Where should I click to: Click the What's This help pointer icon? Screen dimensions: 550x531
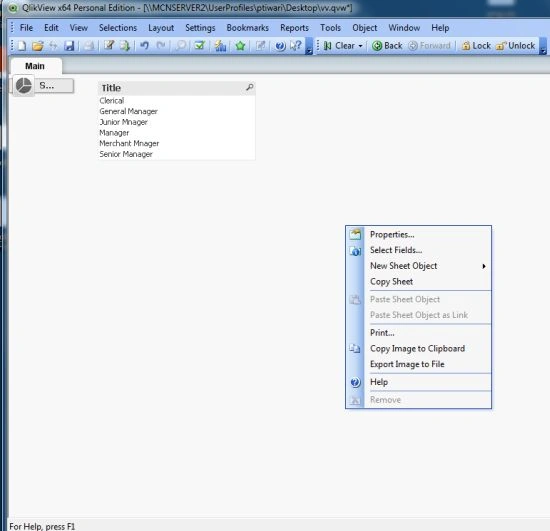296,46
